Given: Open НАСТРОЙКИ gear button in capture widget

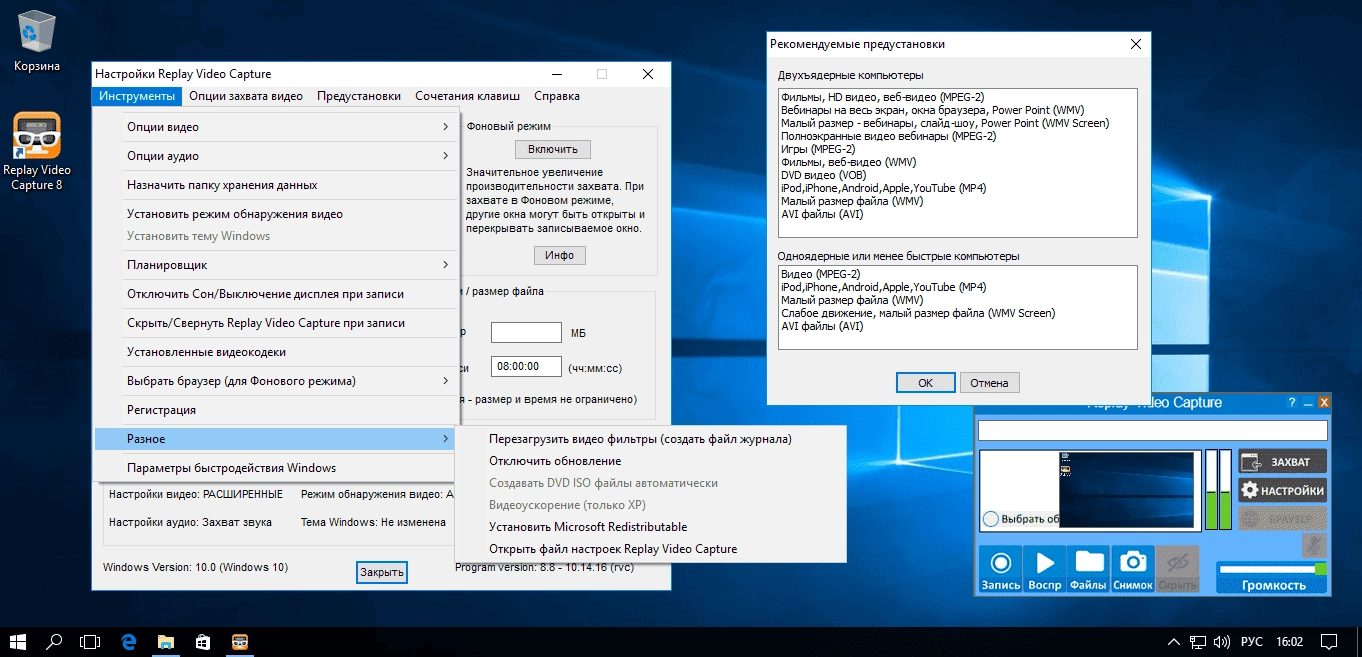Looking at the screenshot, I should coord(1283,490).
